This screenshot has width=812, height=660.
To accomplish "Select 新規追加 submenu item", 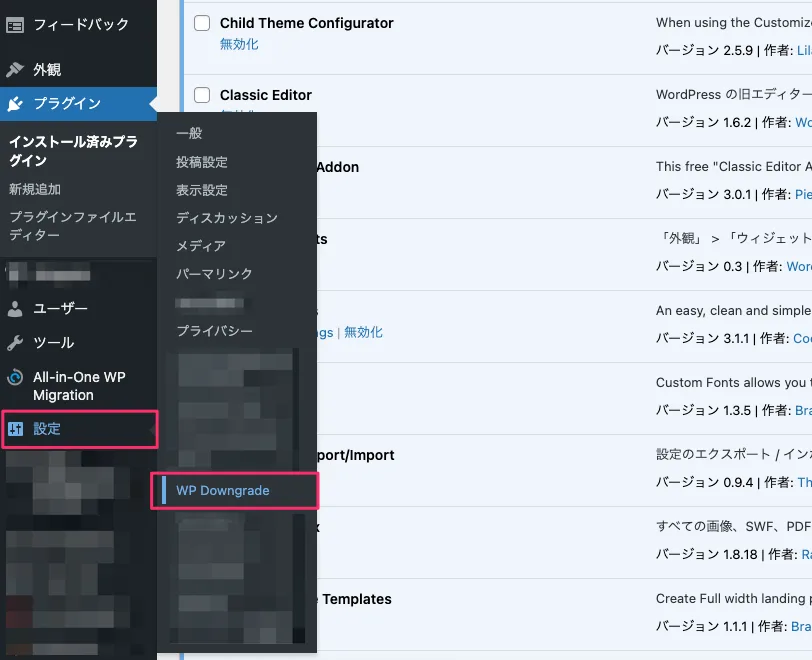I will pyautogui.click(x=35, y=189).
